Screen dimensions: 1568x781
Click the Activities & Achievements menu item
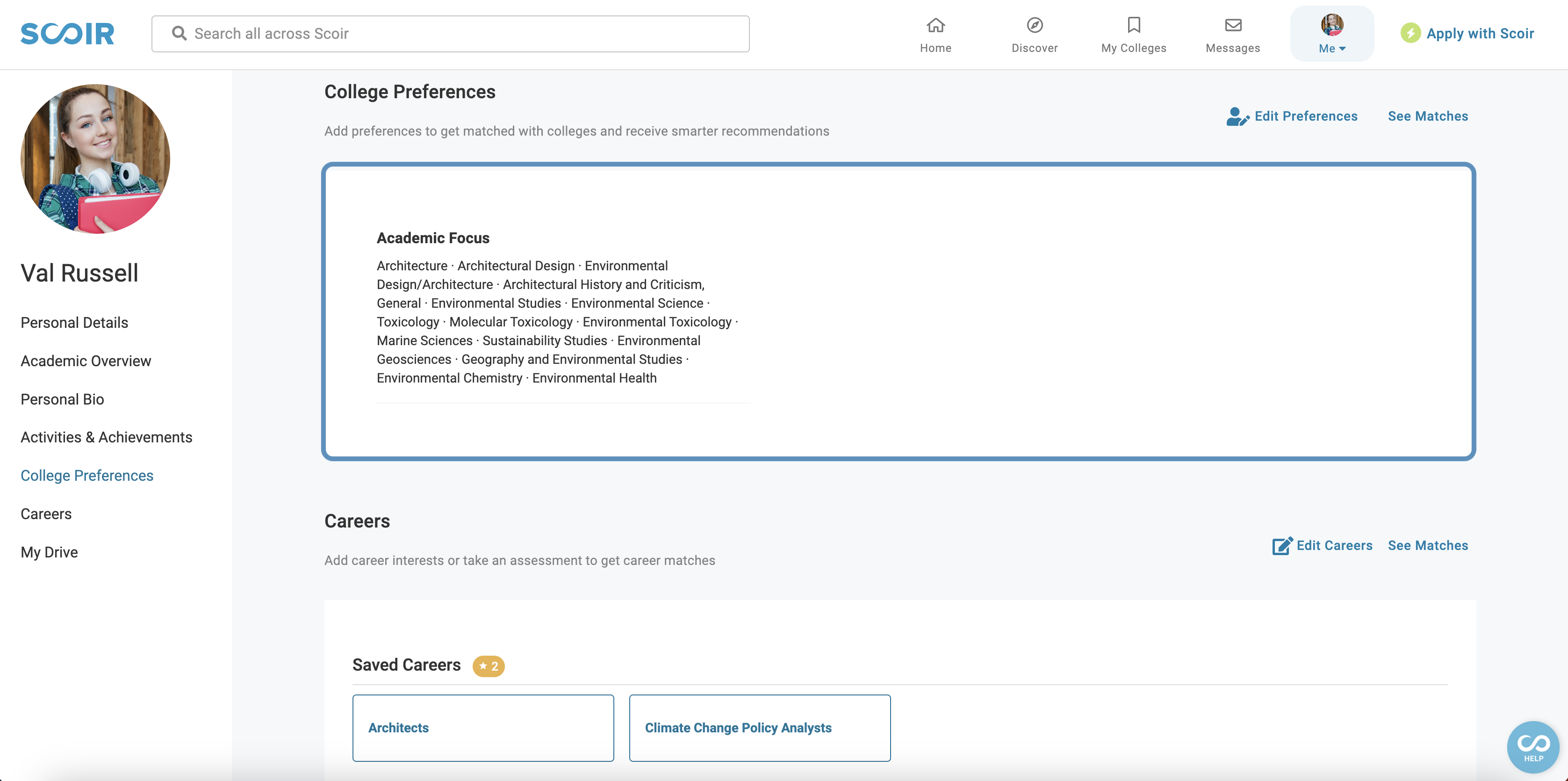click(106, 437)
